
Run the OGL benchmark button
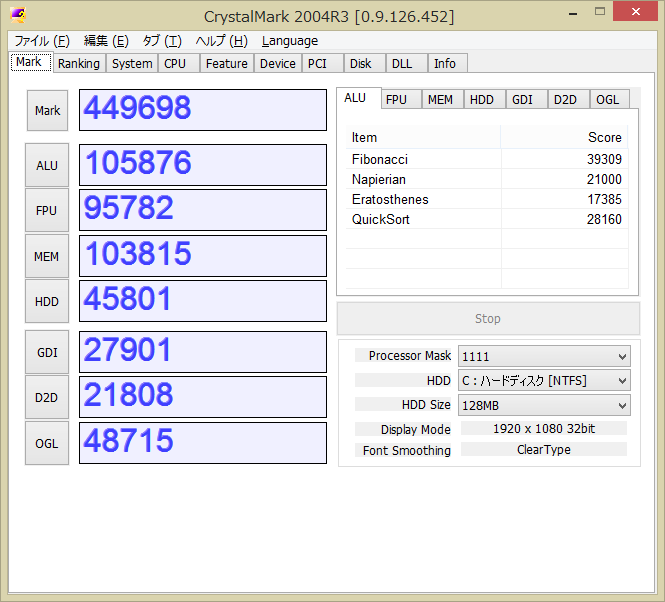coord(47,443)
